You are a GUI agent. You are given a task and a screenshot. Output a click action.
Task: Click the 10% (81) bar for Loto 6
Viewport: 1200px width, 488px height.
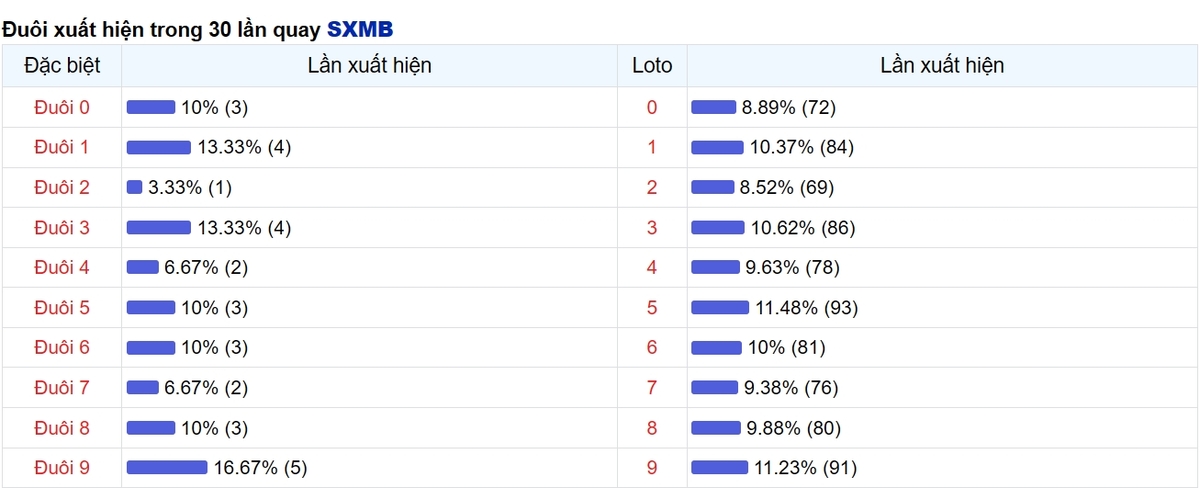point(716,347)
